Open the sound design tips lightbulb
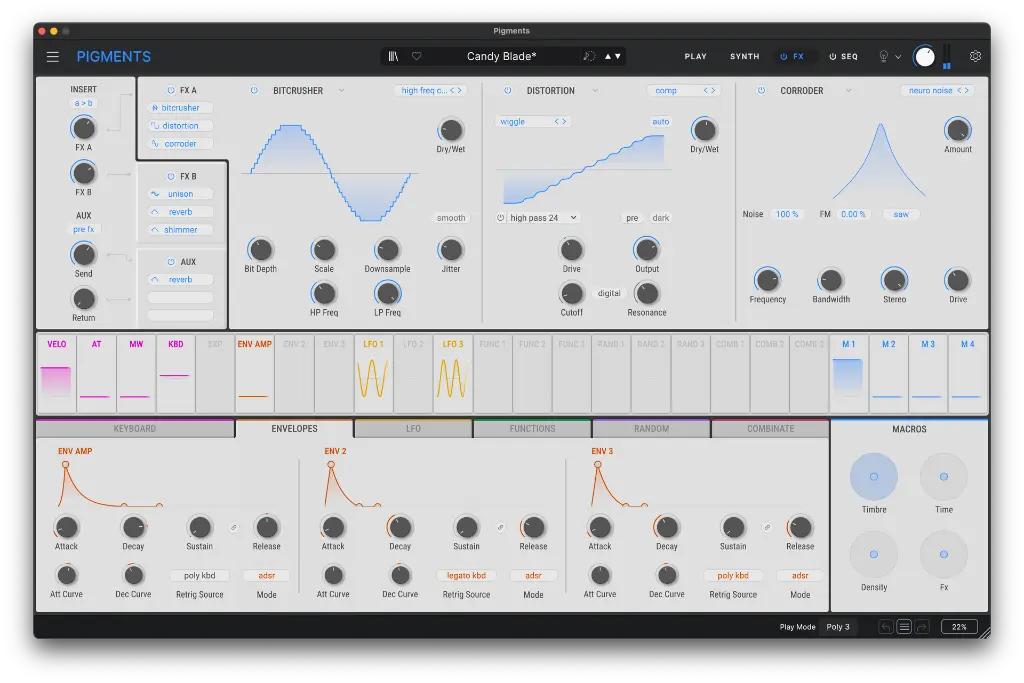This screenshot has width=1024, height=683. (884, 56)
